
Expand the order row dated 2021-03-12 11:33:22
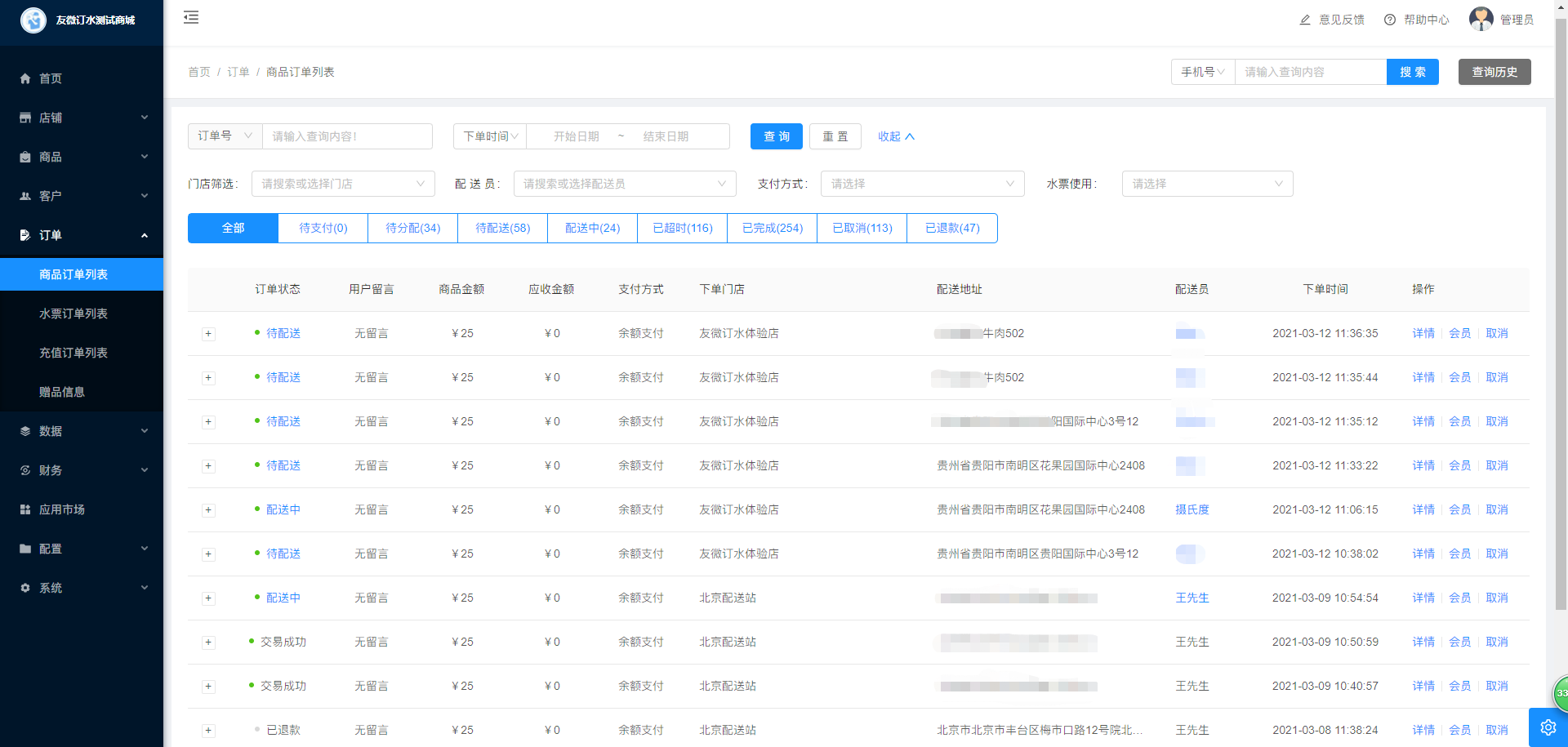point(208,466)
